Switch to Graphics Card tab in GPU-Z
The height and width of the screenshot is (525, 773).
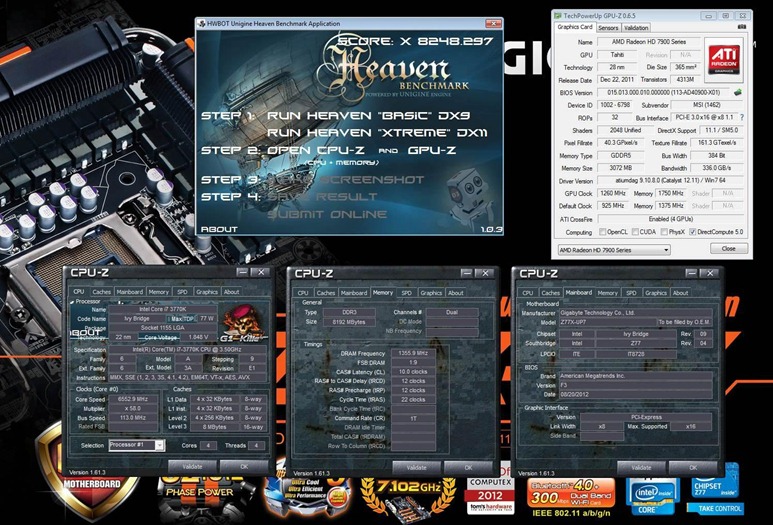point(575,27)
